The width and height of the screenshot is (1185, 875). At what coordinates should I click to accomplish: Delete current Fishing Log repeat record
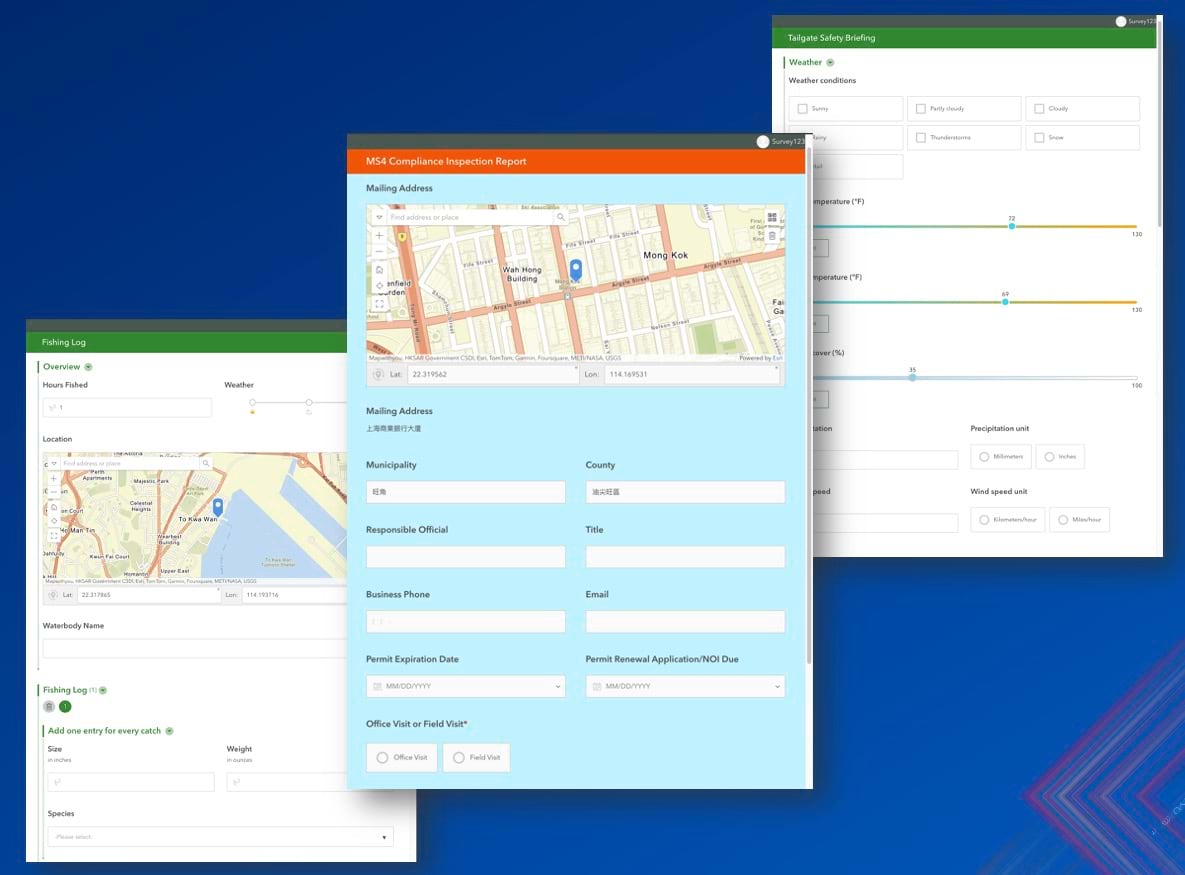(x=49, y=706)
